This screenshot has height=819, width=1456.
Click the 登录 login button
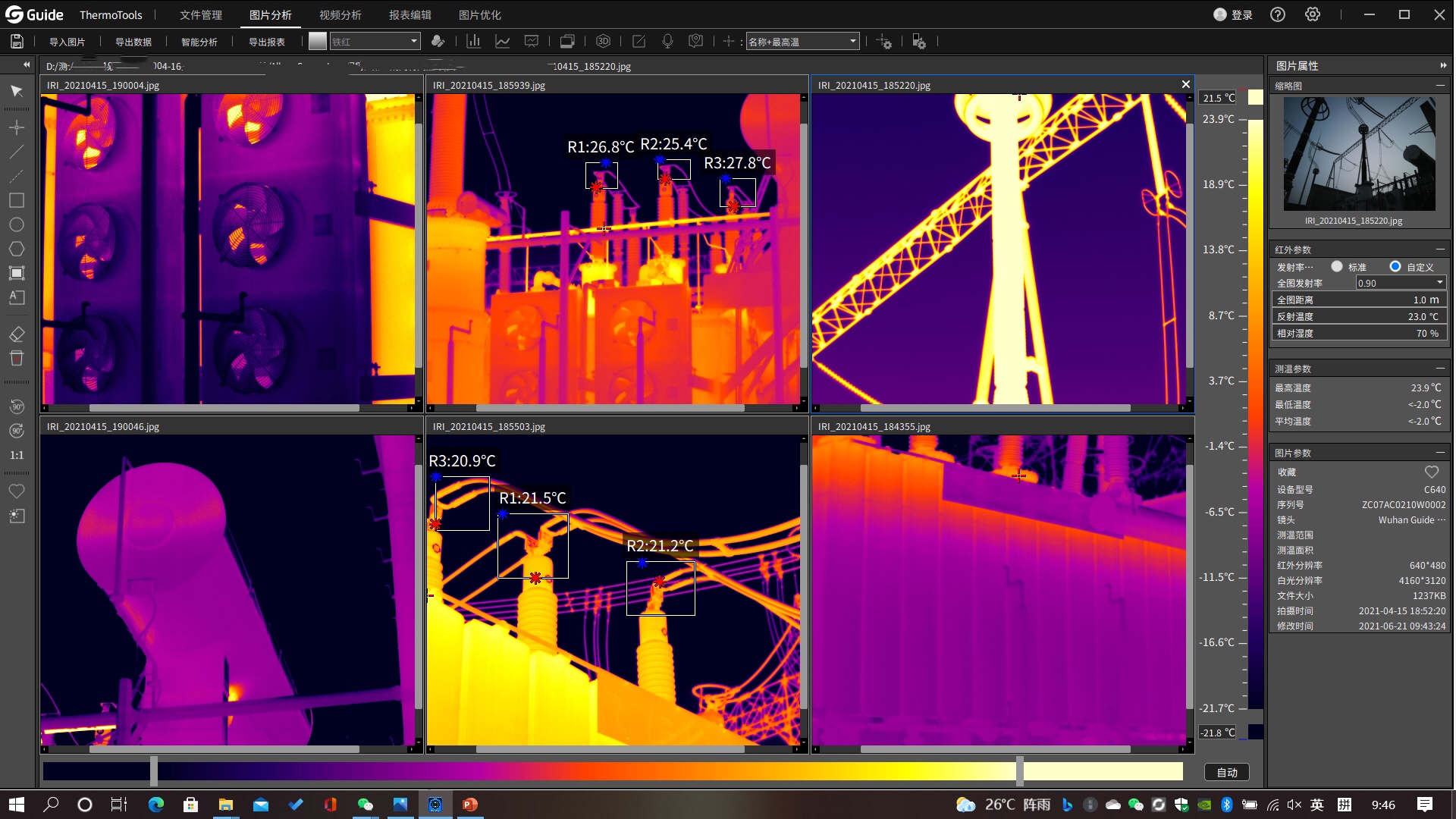tap(1233, 14)
